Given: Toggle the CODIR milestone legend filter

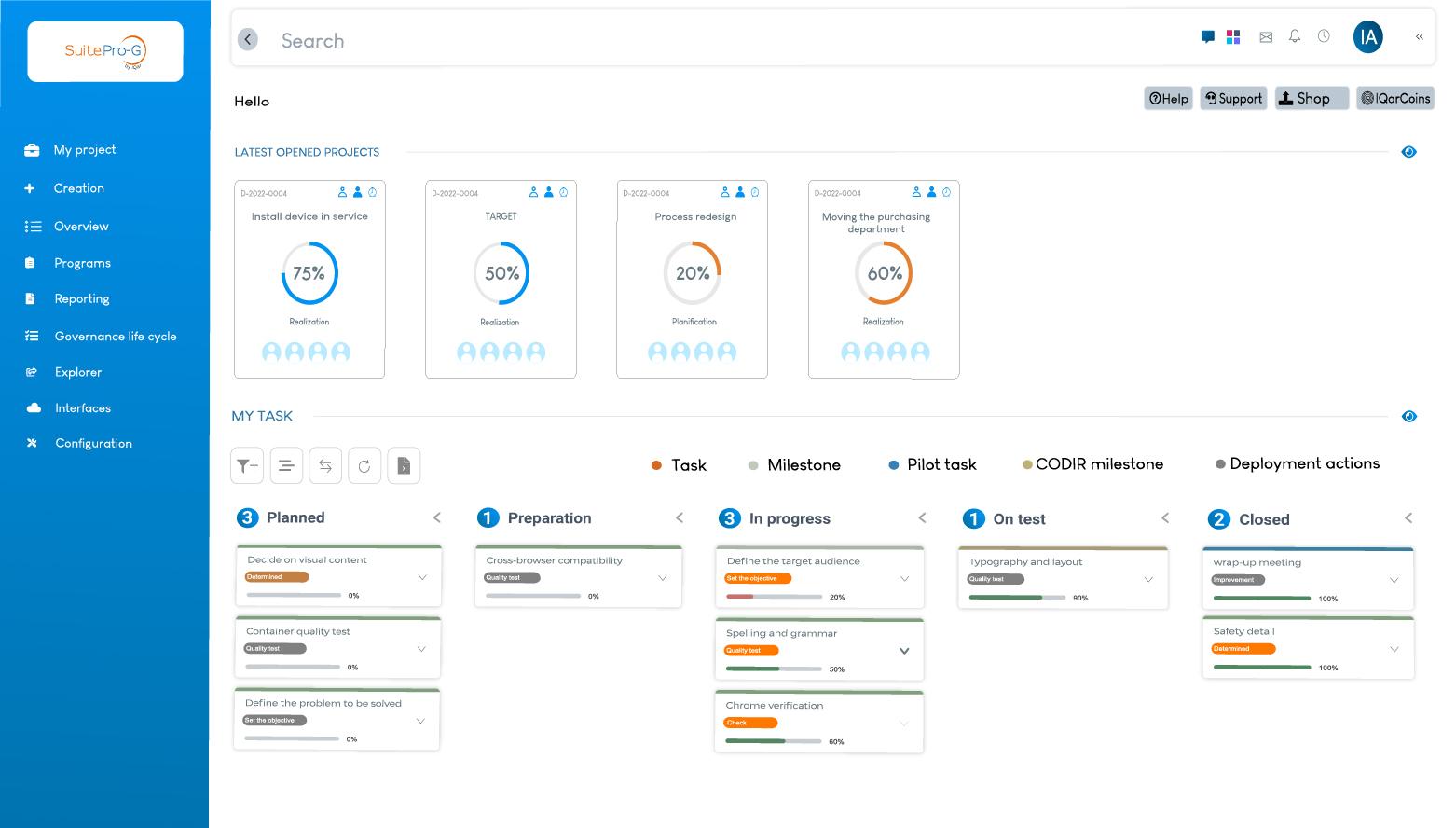Looking at the screenshot, I should (1092, 464).
